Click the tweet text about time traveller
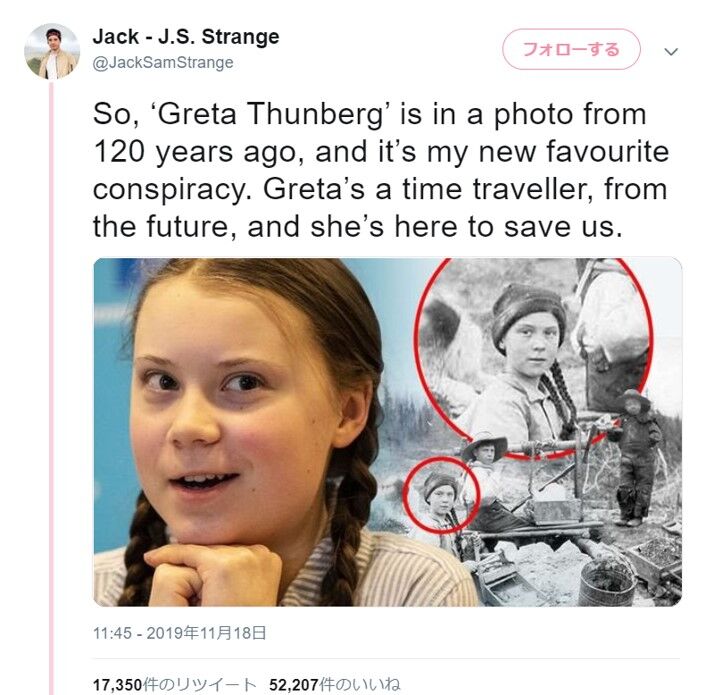This screenshot has height=695, width=722. (x=380, y=170)
